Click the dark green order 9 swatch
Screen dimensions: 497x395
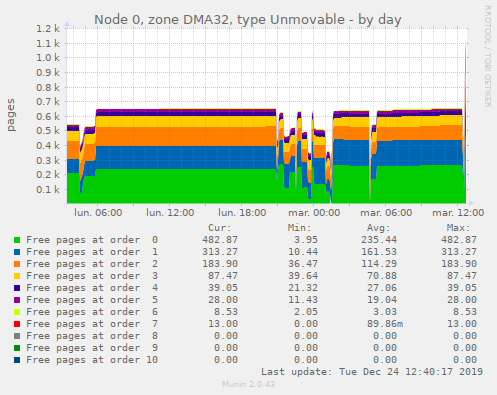point(17,348)
